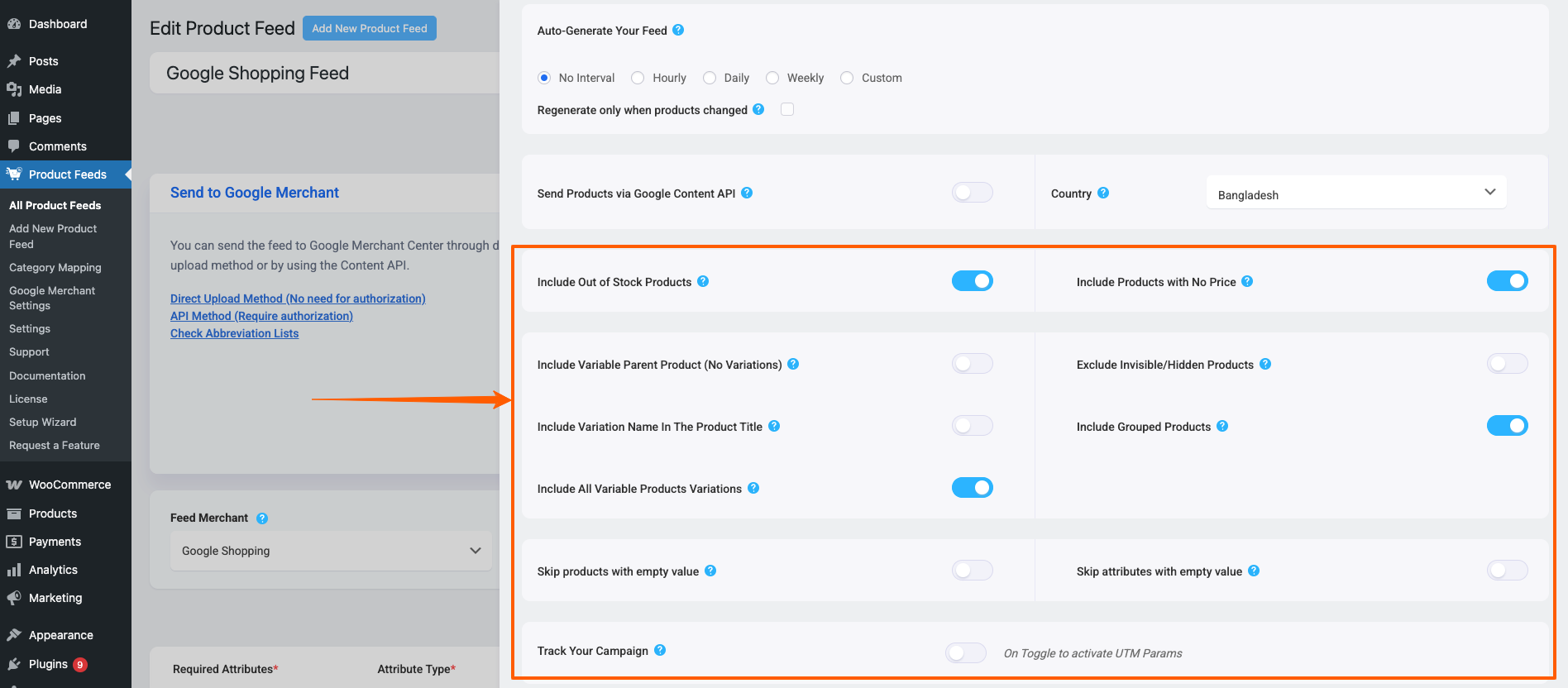Screen dimensions: 1568x688
Task: Open help icon for Include Out of Stock Products
Action: coord(703,281)
